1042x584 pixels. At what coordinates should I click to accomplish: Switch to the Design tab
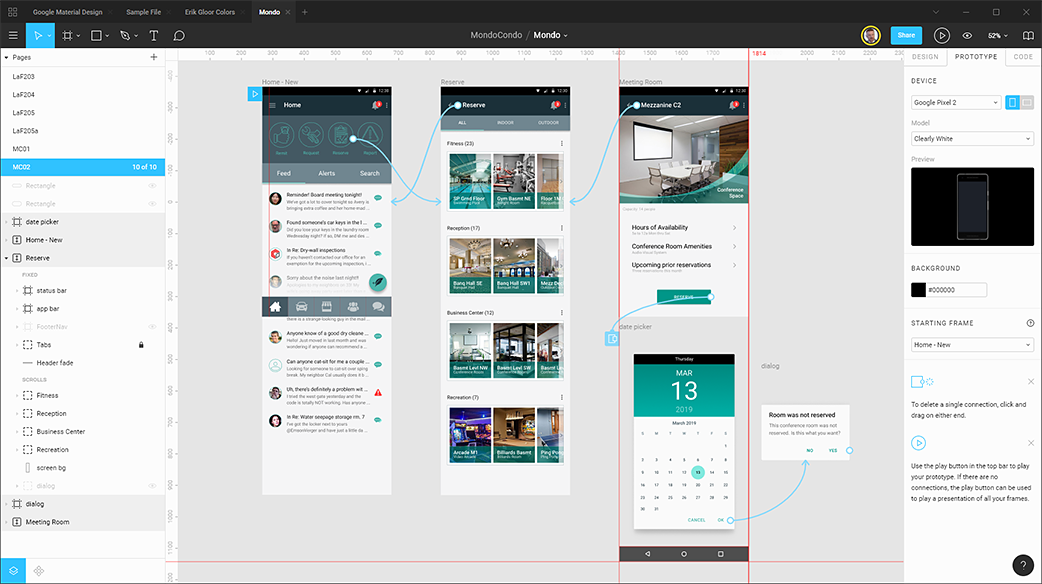926,56
